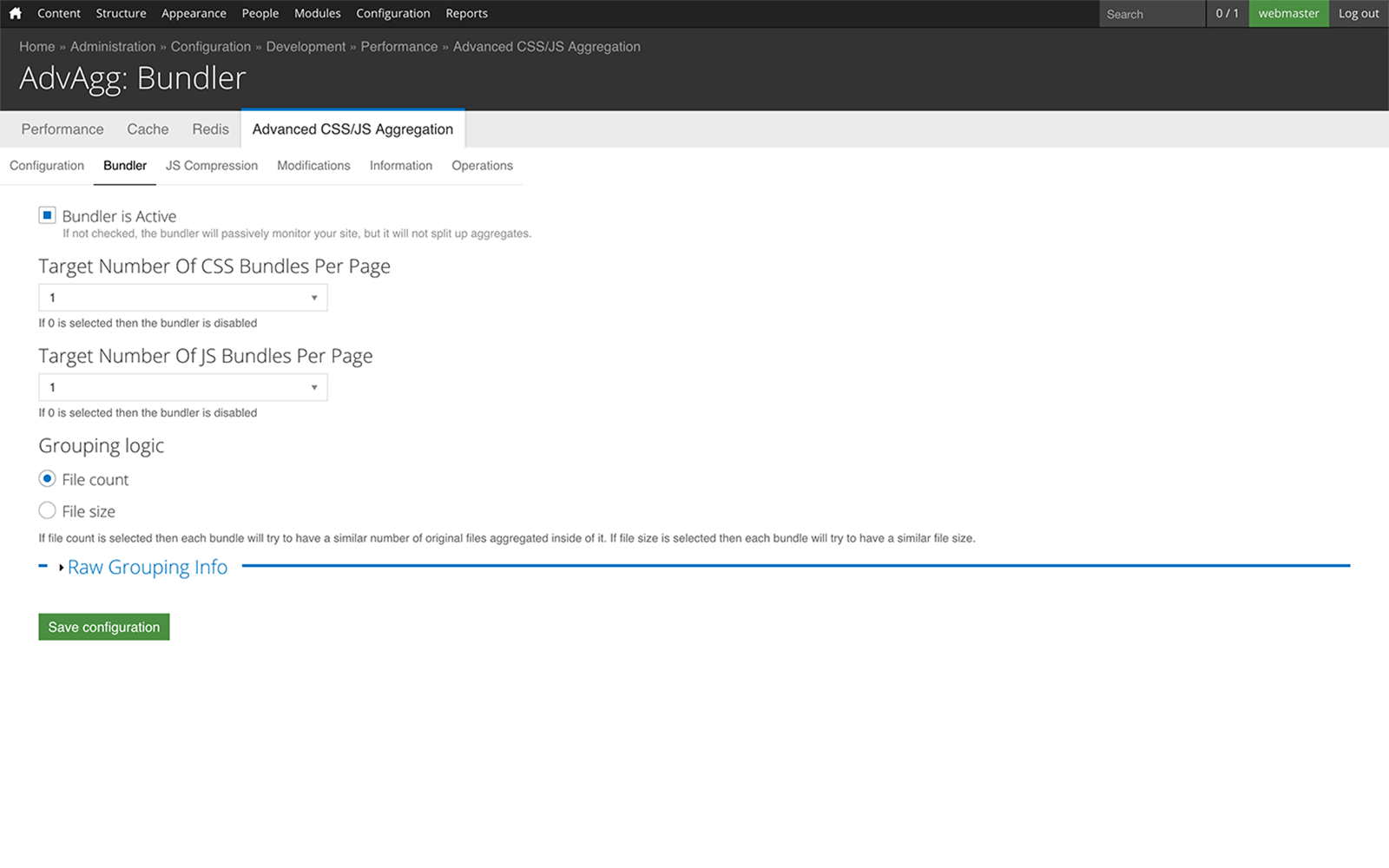
Task: Open the Configuration secondary tab
Action: (47, 166)
